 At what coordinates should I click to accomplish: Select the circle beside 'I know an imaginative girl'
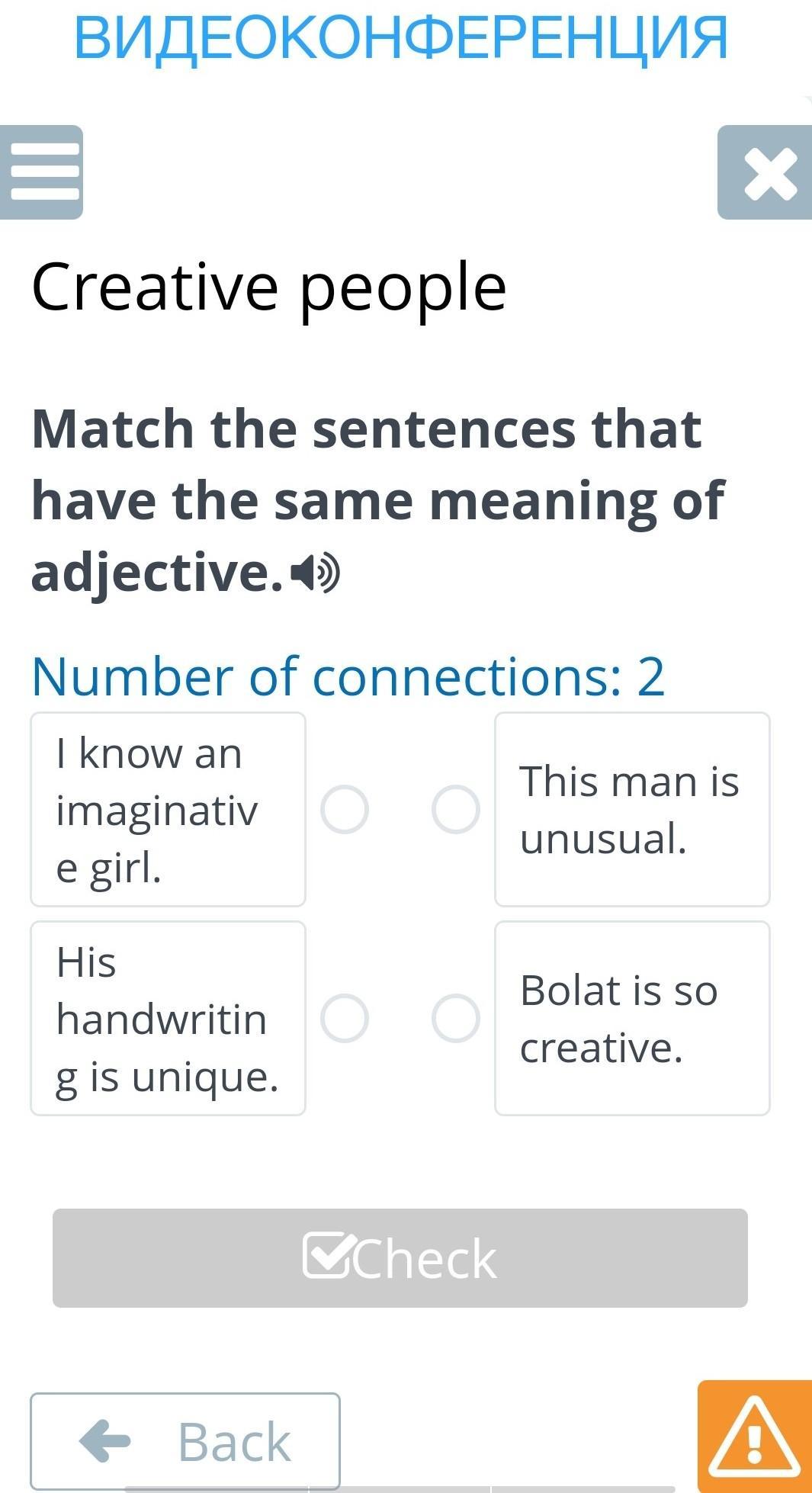coord(345,809)
